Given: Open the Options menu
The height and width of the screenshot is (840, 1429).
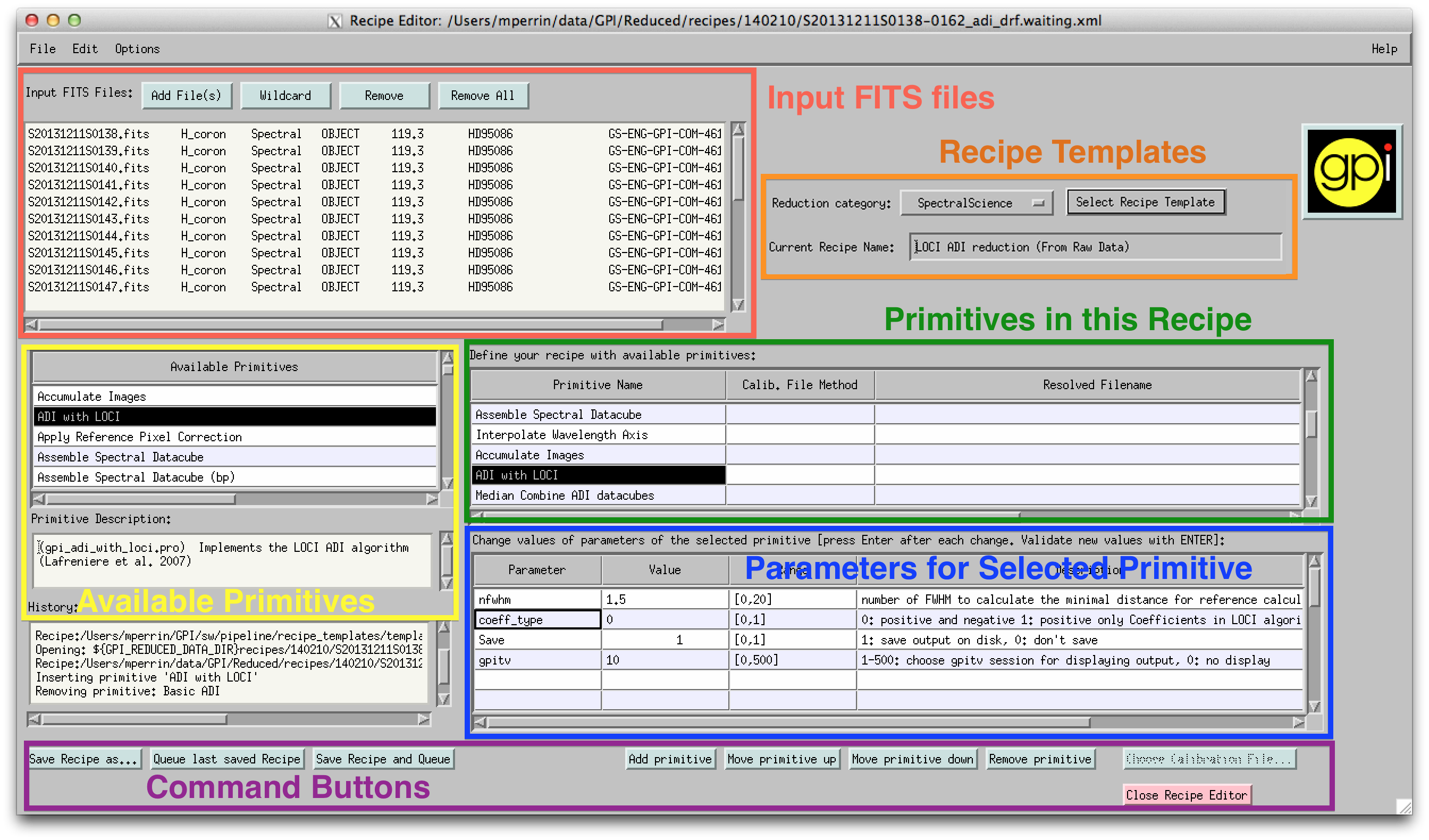Looking at the screenshot, I should 137,49.
